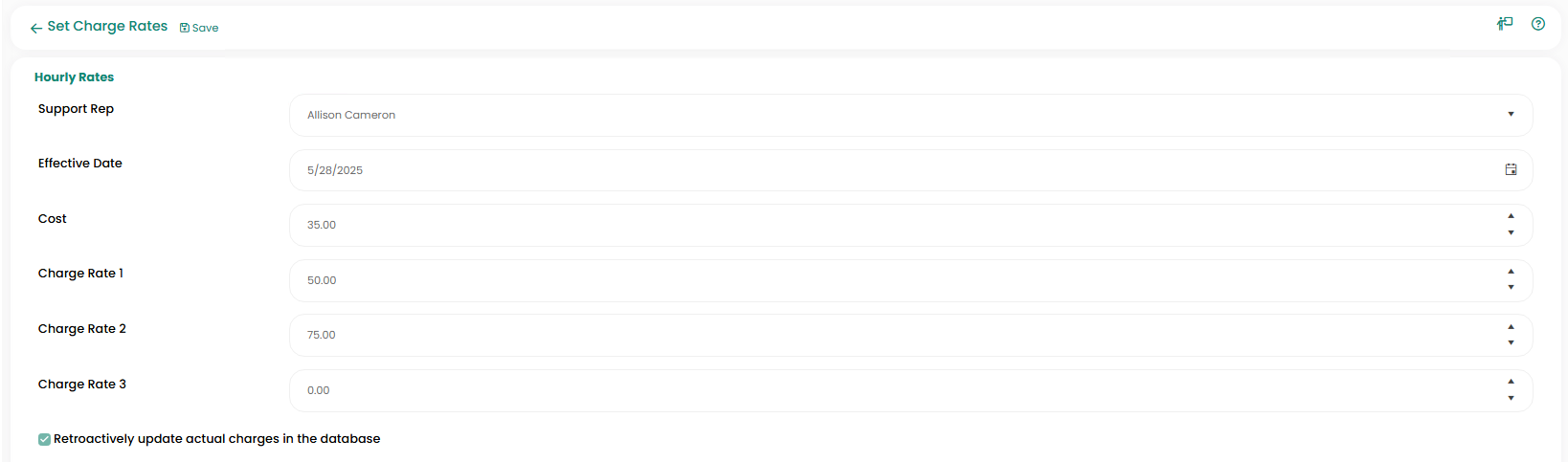Increase Cost with the up arrow
This screenshot has width=1568, height=462.
1511,216
